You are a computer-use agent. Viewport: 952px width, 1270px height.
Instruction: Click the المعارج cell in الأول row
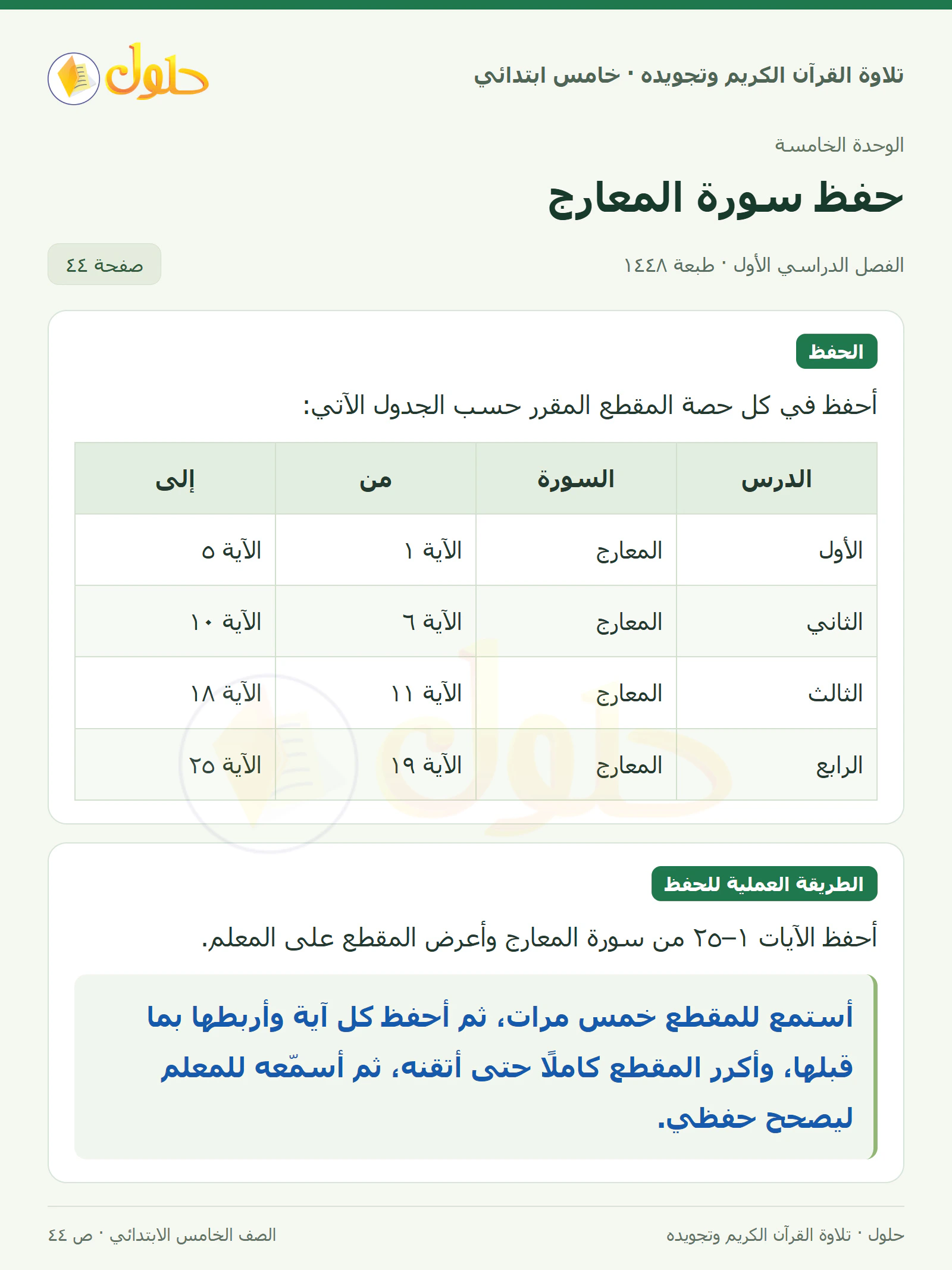click(x=576, y=550)
